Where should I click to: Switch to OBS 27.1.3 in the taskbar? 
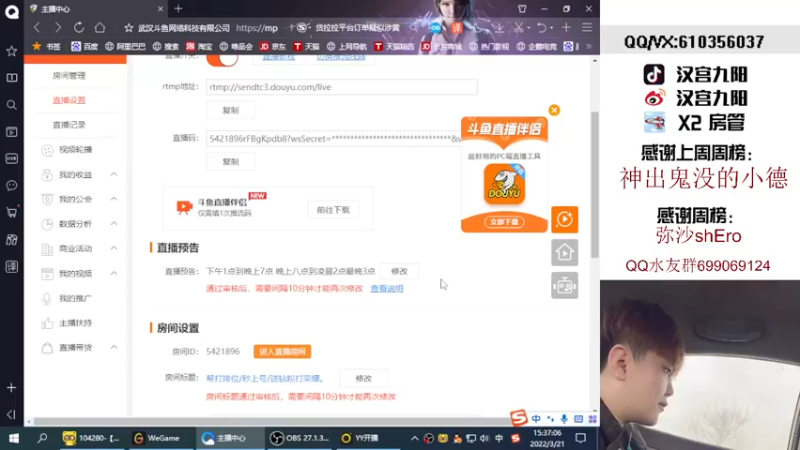click(x=300, y=438)
